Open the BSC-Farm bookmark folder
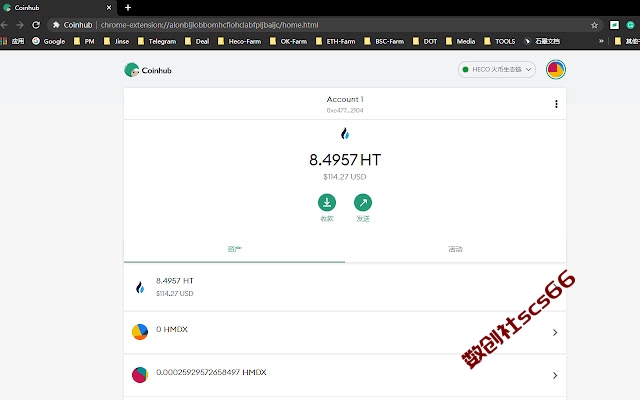This screenshot has height=400, width=640. tap(384, 41)
